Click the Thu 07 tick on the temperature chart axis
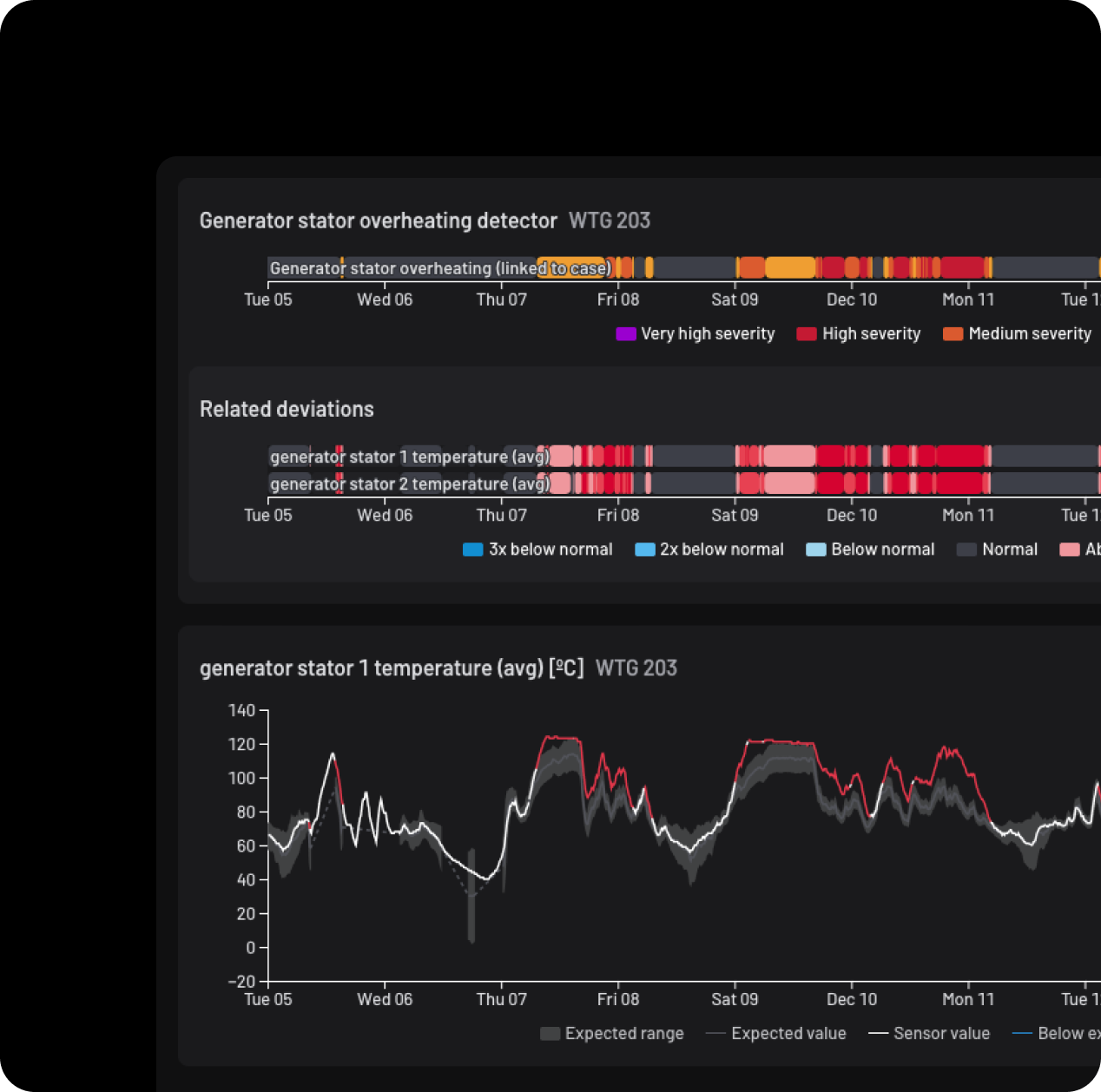The width and height of the screenshot is (1101, 1092). 502,1000
